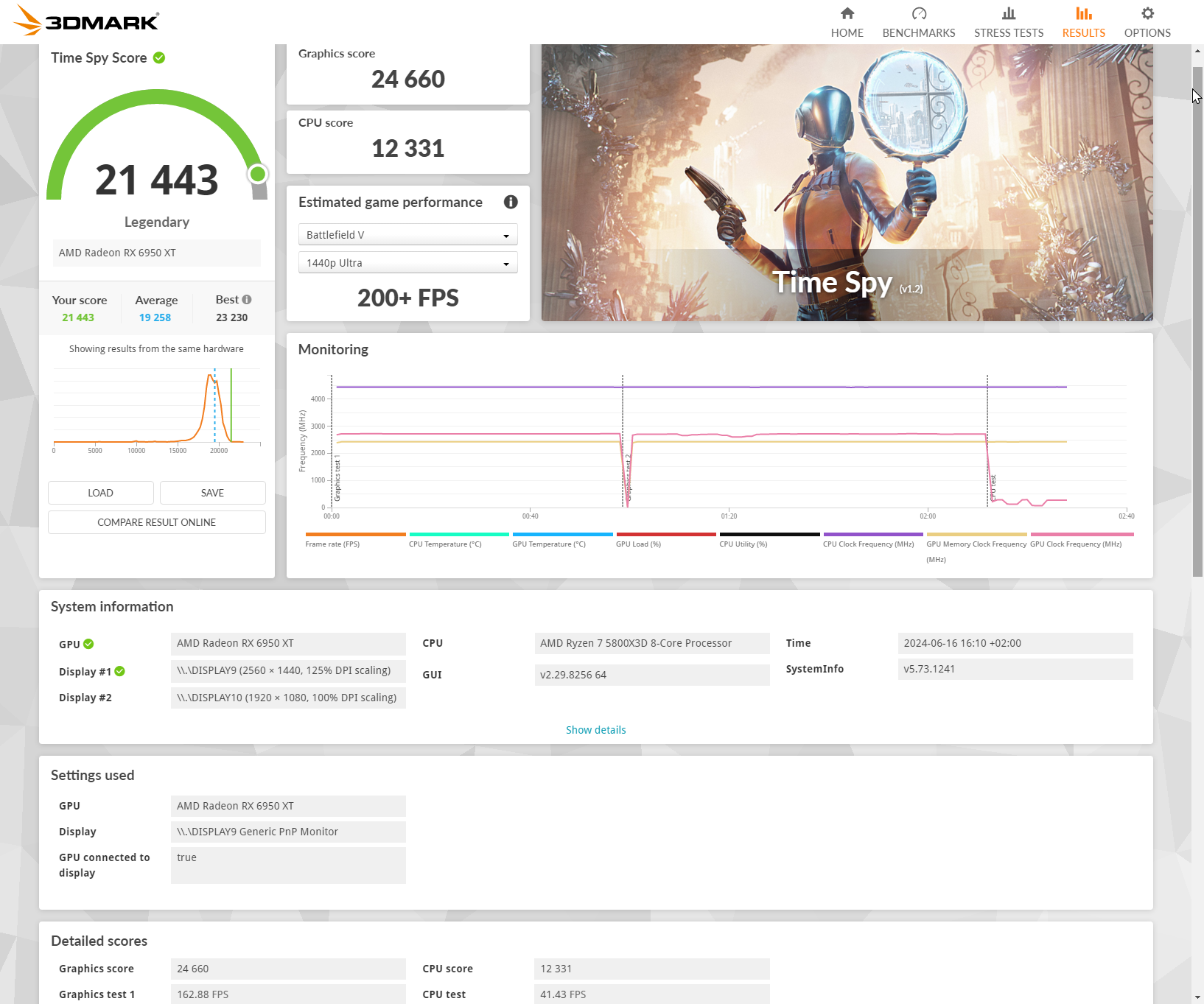1204x1004 pixels.
Task: Toggle the GPU Clock Frequency legend swatch
Action: click(1082, 534)
